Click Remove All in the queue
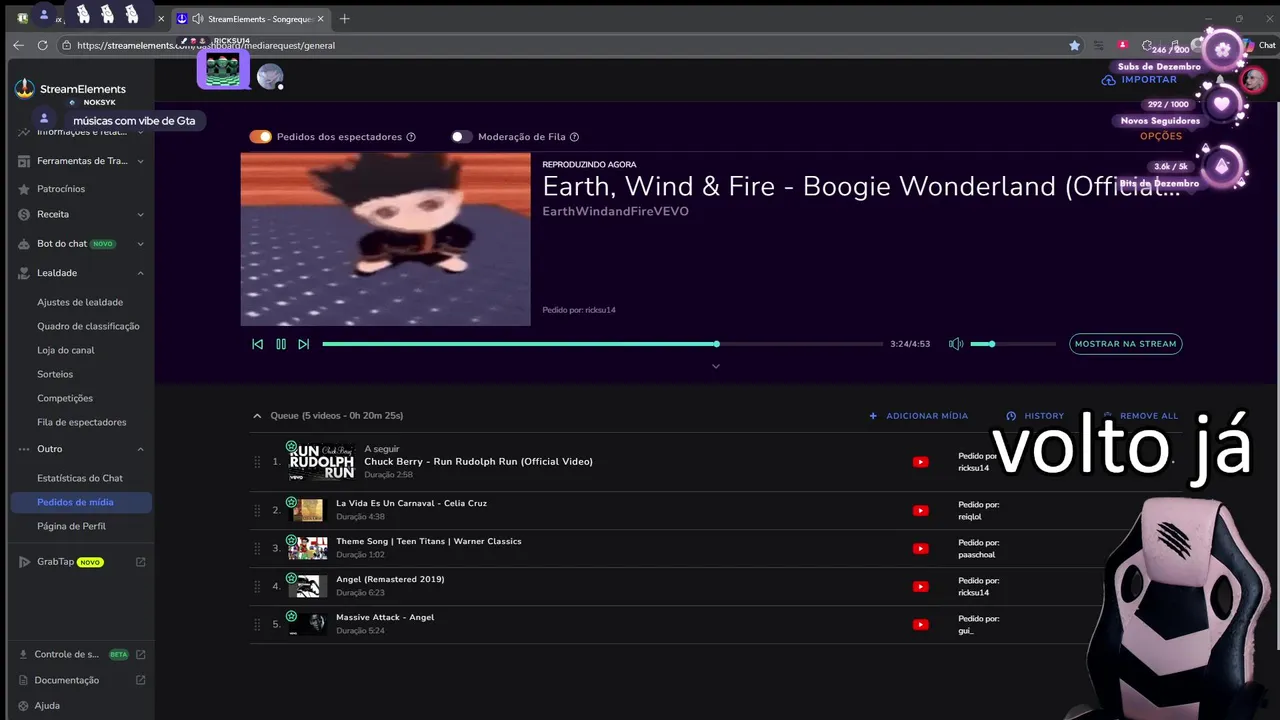The height and width of the screenshot is (720, 1280). 1140,416
